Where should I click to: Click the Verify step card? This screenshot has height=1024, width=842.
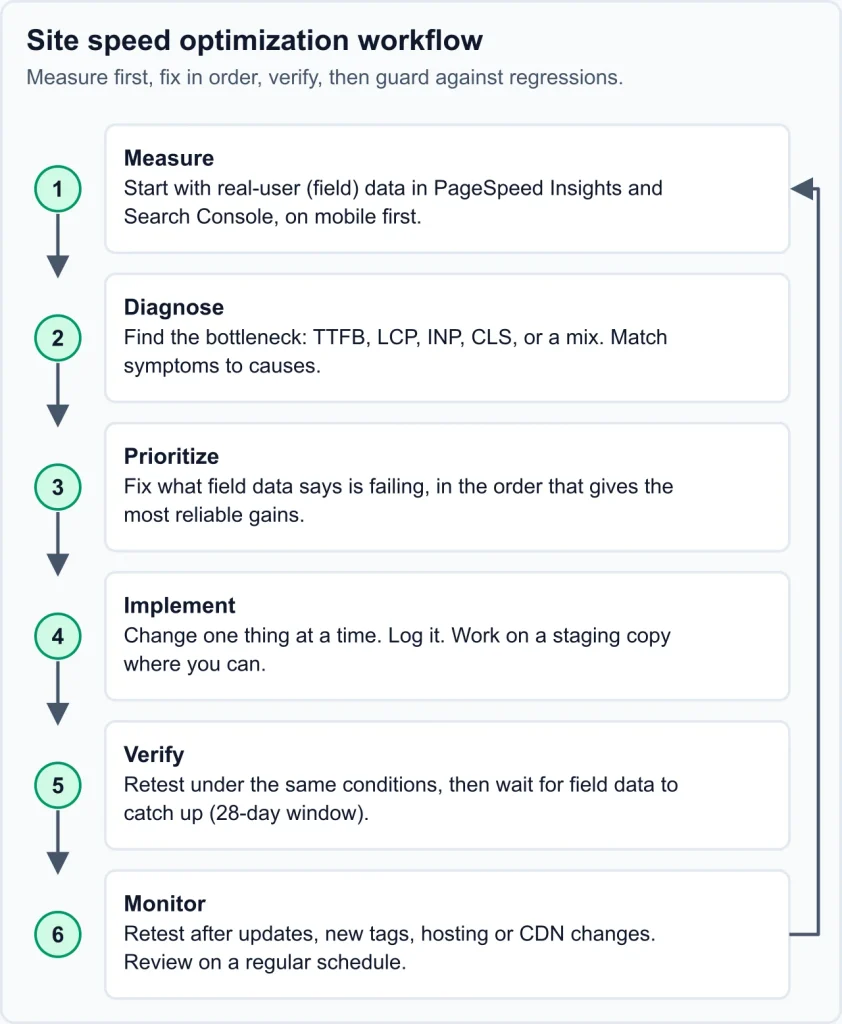pos(447,785)
